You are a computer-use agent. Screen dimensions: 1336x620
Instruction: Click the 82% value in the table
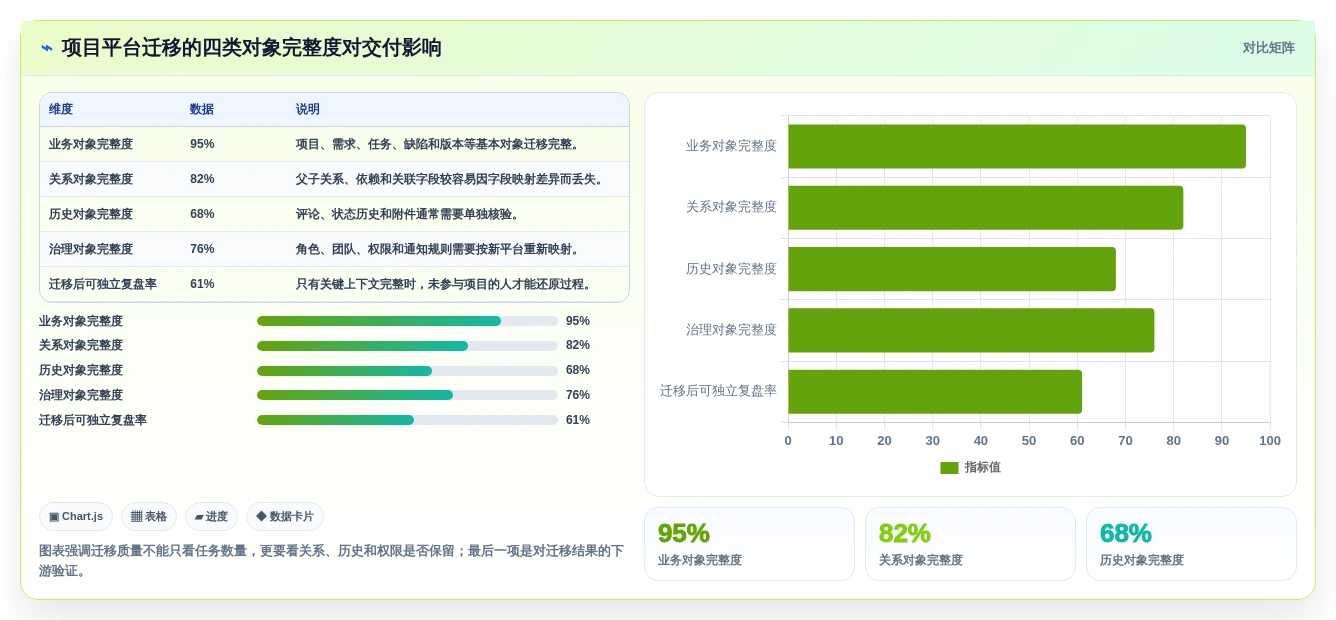202,179
